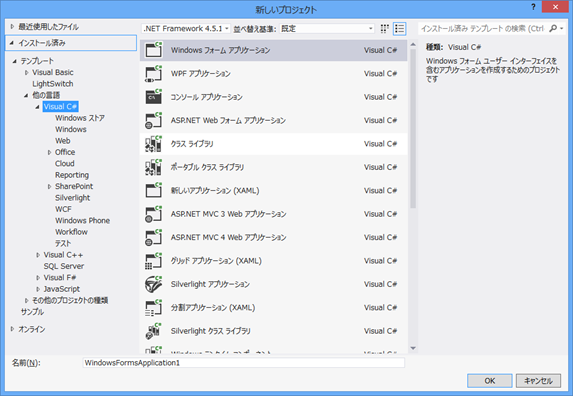Click the 名前 project name field
573x396 pixels.
[x=244, y=363]
